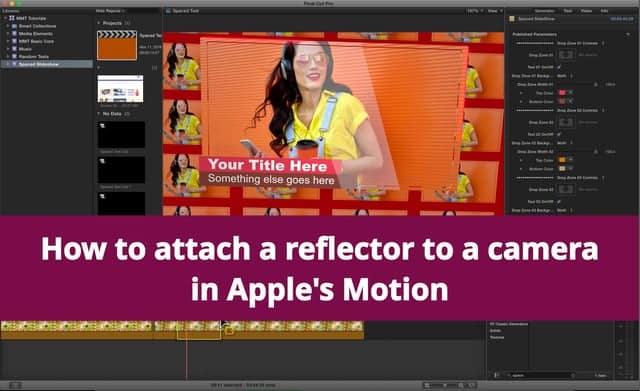
Task: Switch to the Text inspector tab
Action: [568, 11]
